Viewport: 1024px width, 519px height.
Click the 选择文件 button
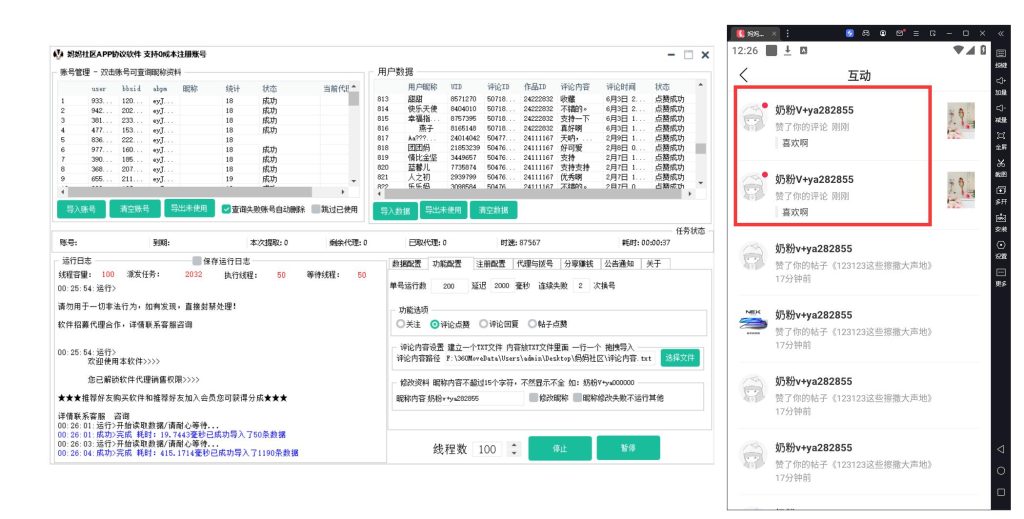point(680,357)
